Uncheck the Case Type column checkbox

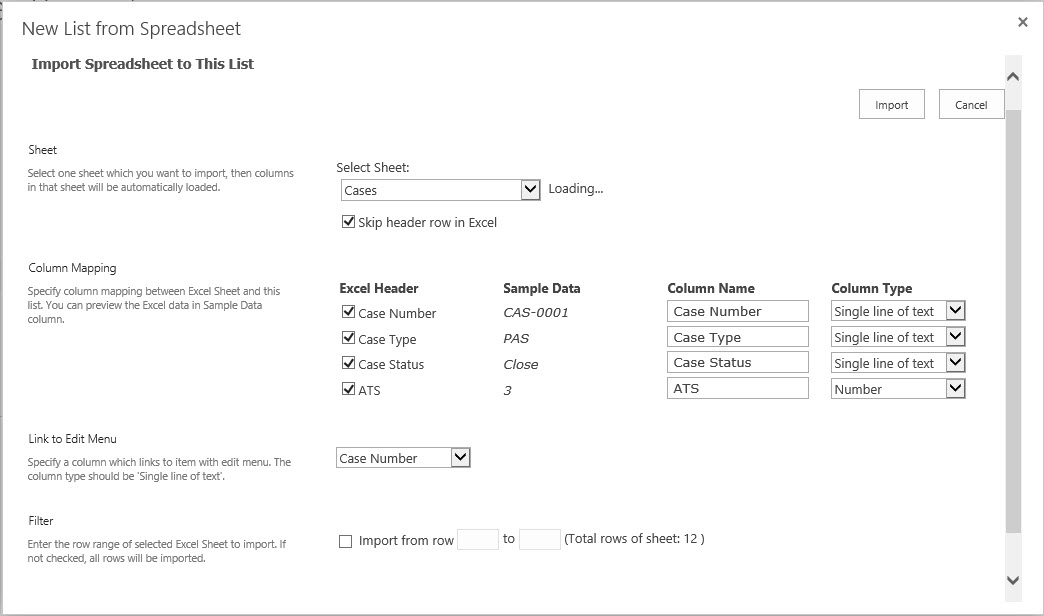point(348,339)
